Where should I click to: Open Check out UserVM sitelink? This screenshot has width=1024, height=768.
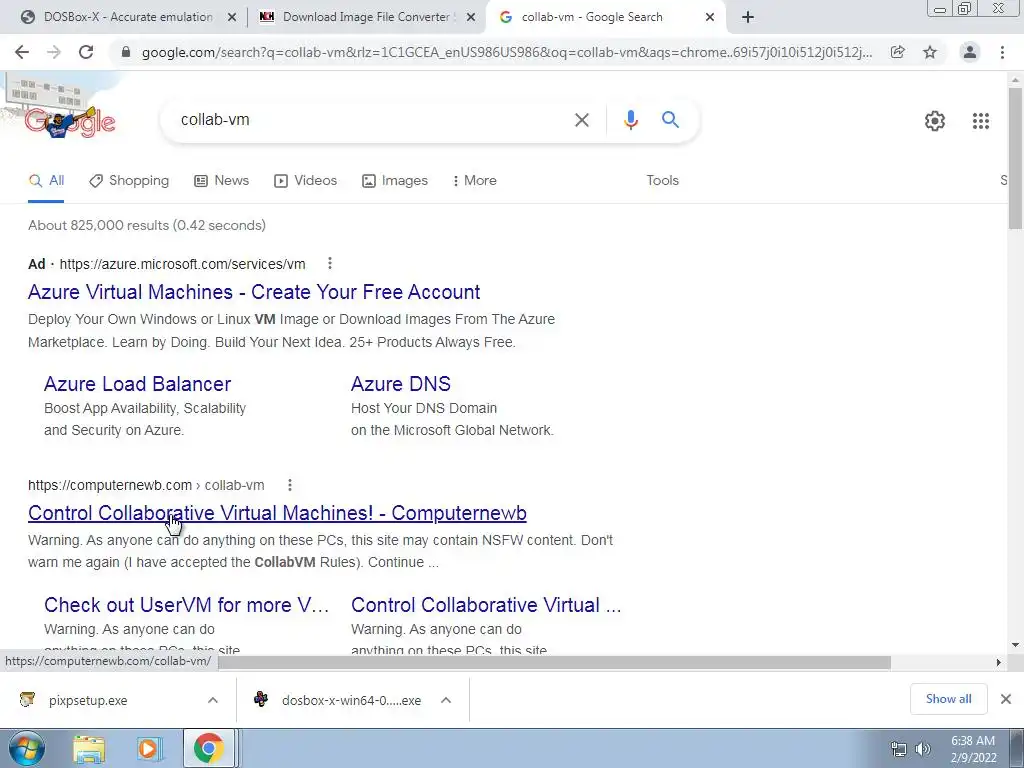(186, 605)
